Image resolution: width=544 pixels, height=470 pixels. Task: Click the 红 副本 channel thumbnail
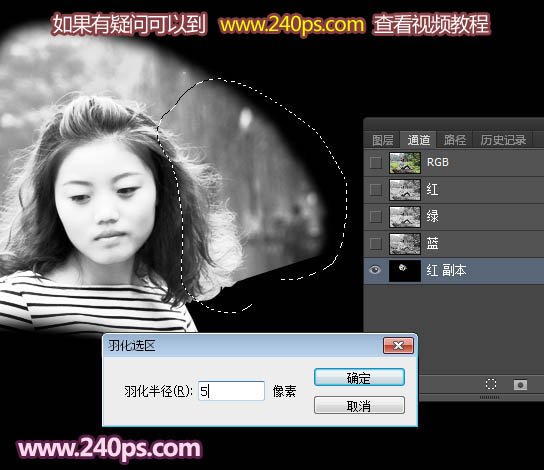pyautogui.click(x=405, y=271)
